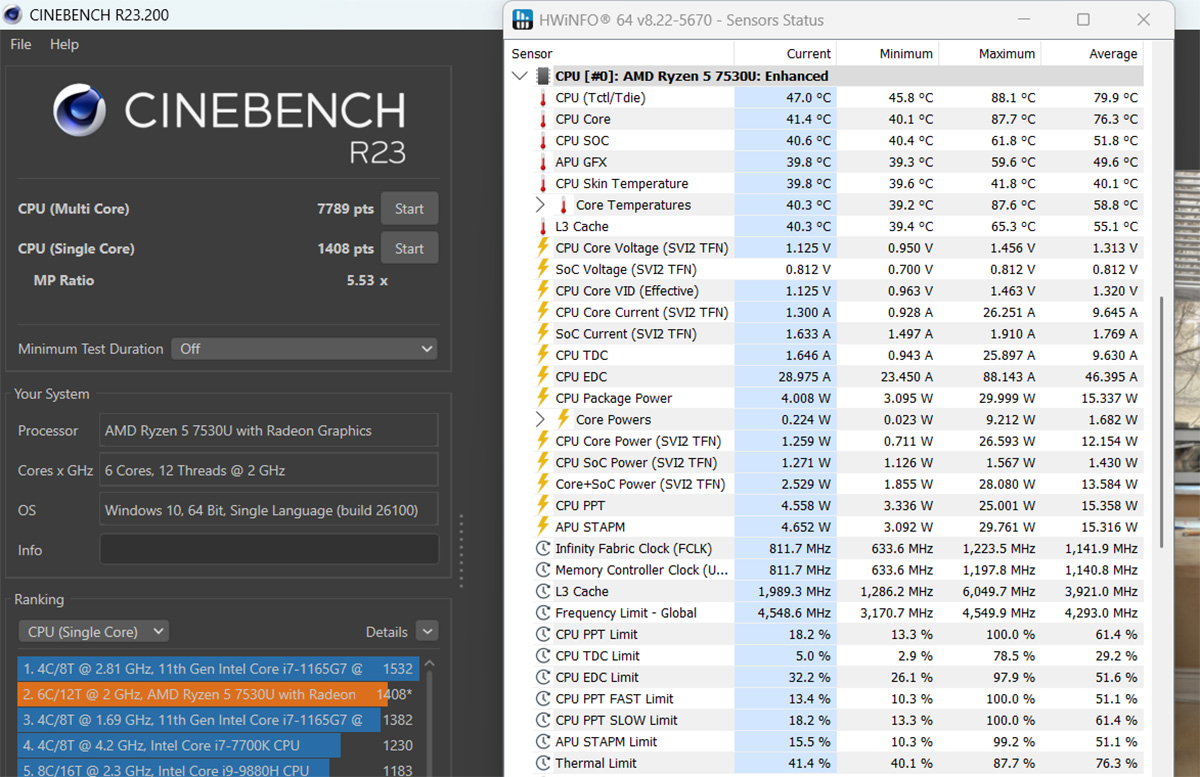Click the HWiNFO app icon in title bar

coord(523,20)
